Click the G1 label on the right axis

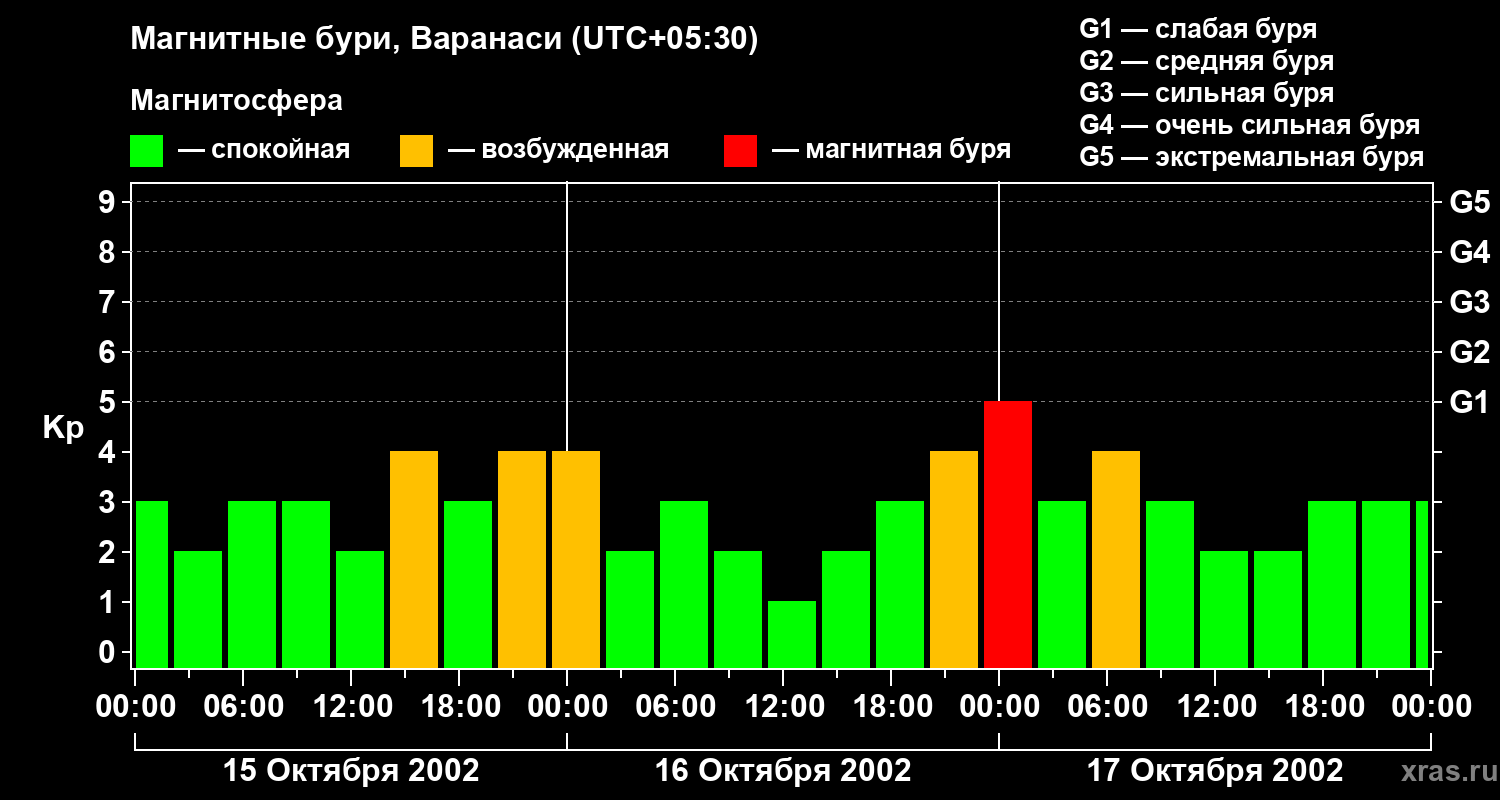click(x=1469, y=402)
